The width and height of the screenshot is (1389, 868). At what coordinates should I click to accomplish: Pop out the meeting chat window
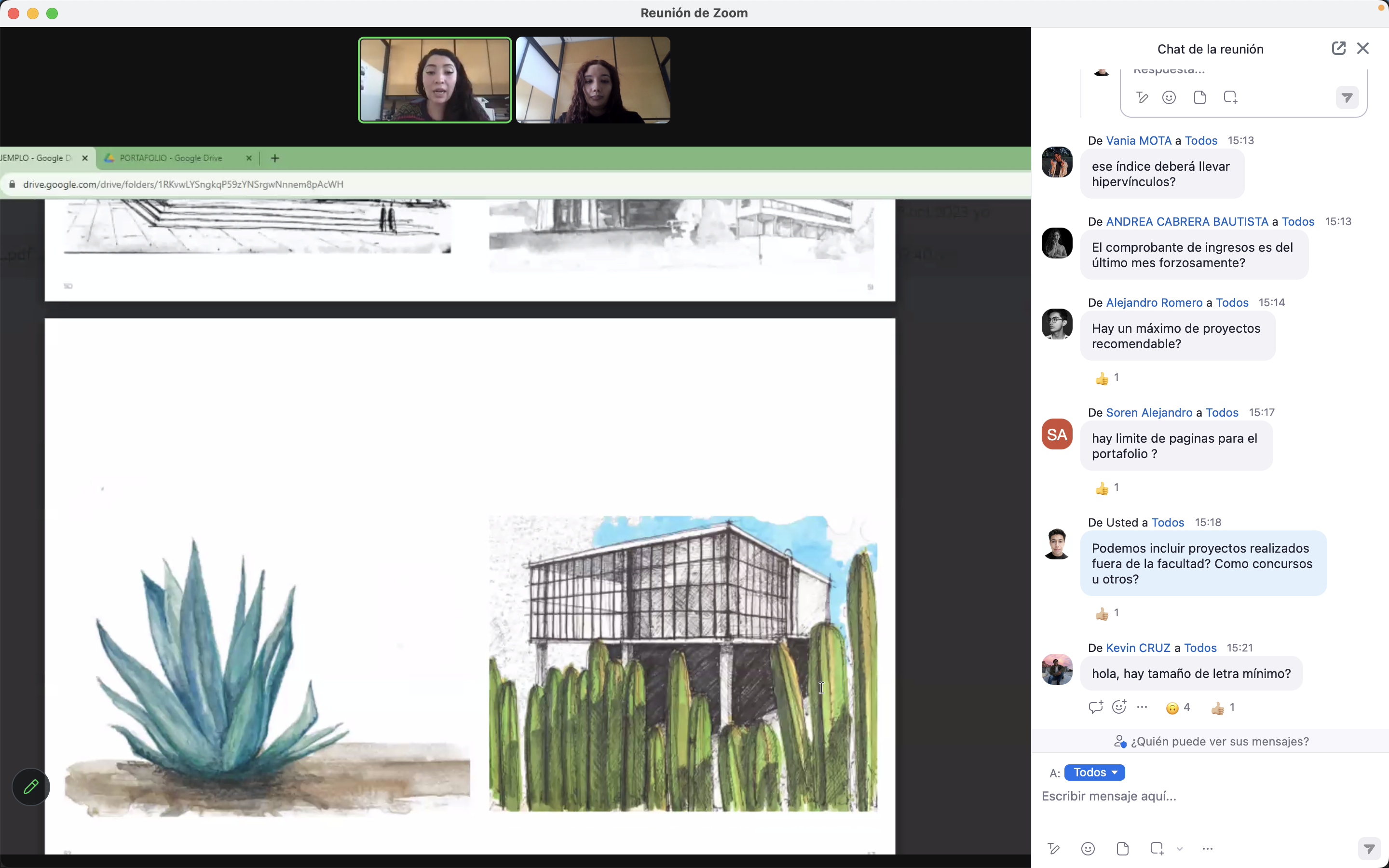click(1338, 48)
